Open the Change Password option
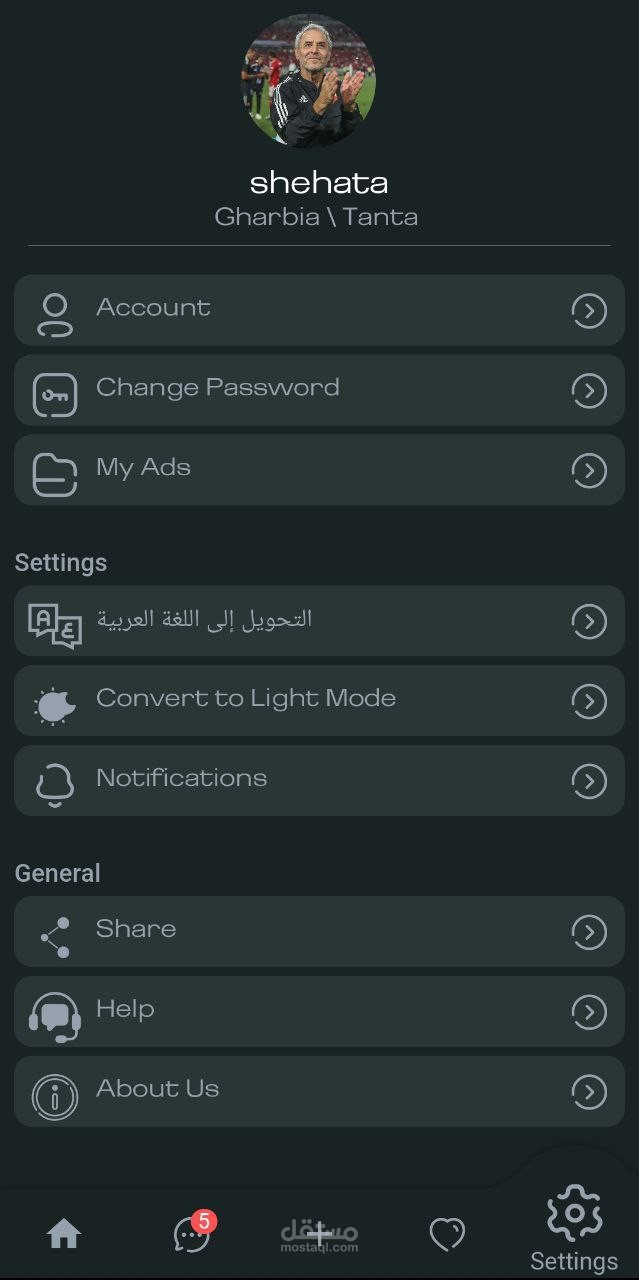Image resolution: width=639 pixels, height=1280 pixels. pyautogui.click(x=319, y=390)
